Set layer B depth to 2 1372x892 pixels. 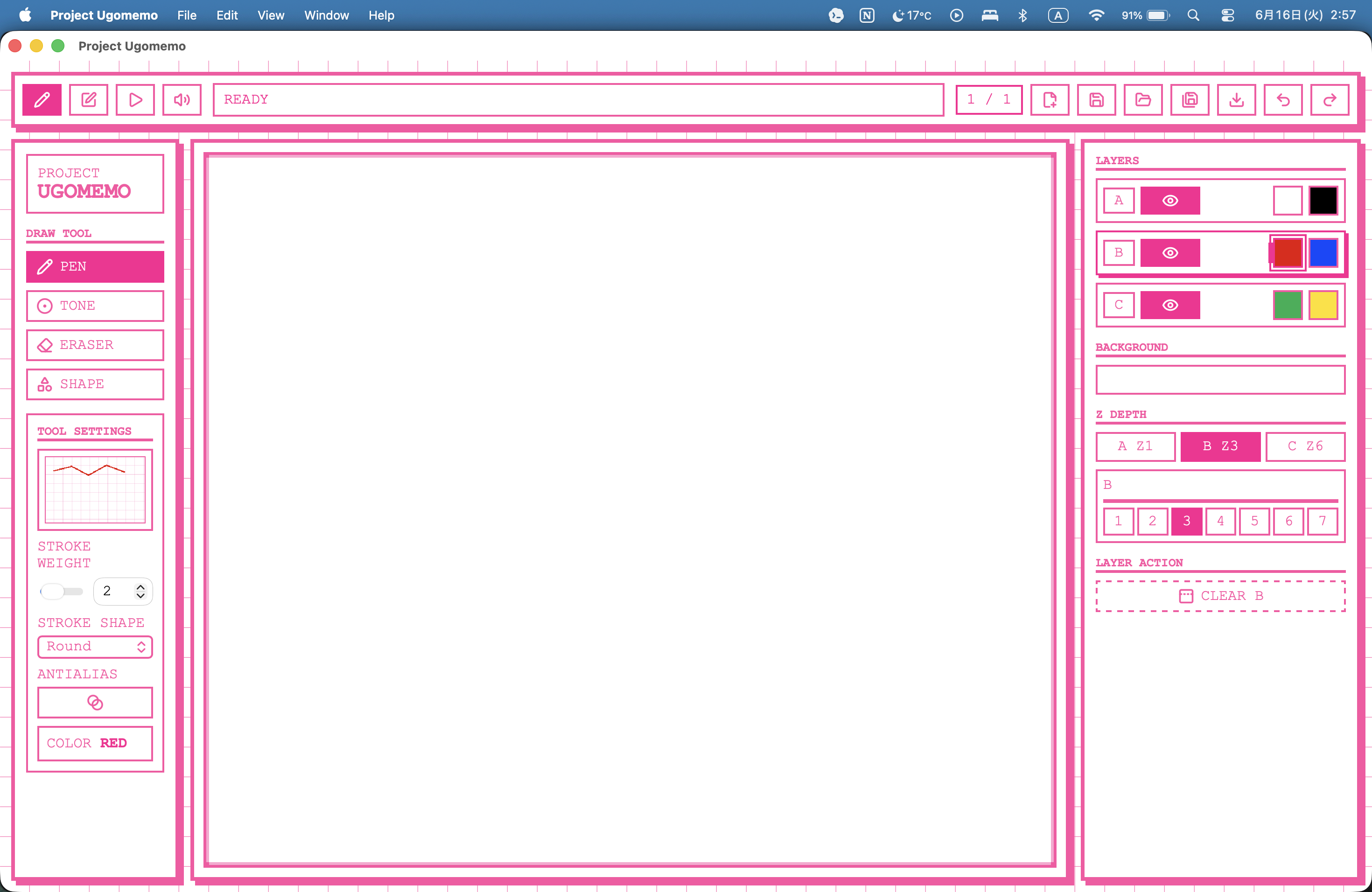click(x=1153, y=522)
